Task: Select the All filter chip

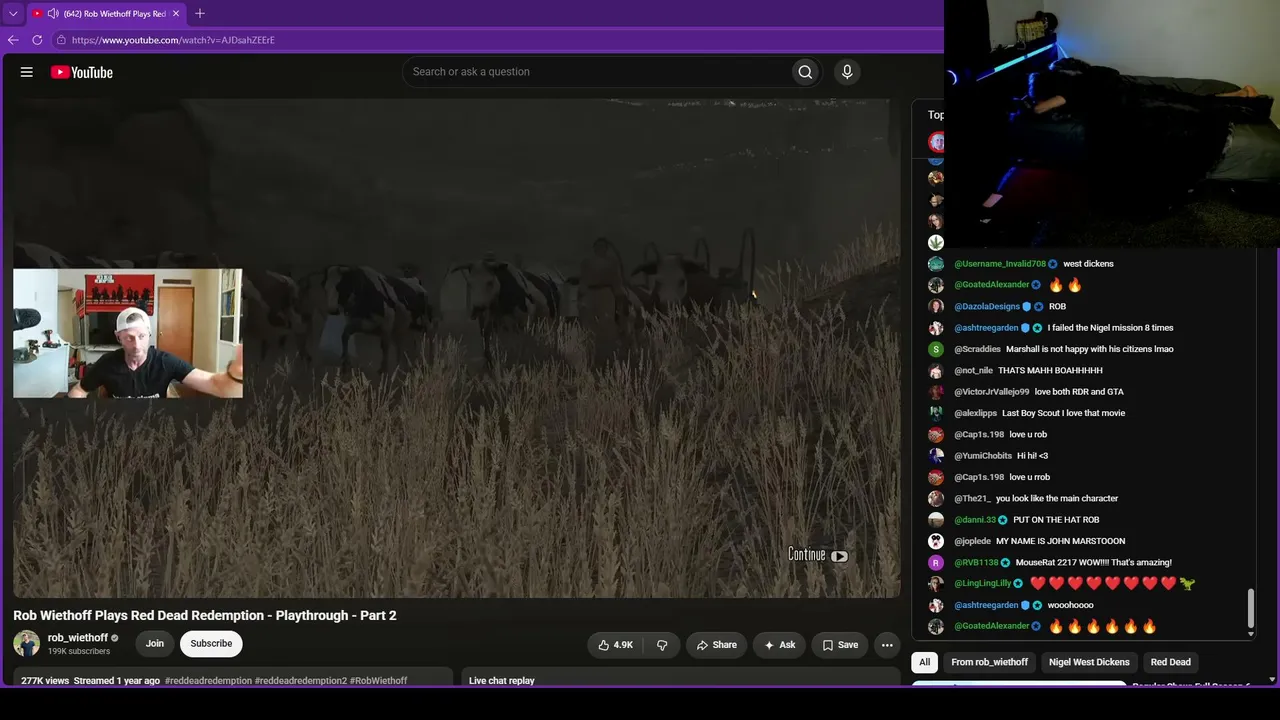Action: point(925,662)
